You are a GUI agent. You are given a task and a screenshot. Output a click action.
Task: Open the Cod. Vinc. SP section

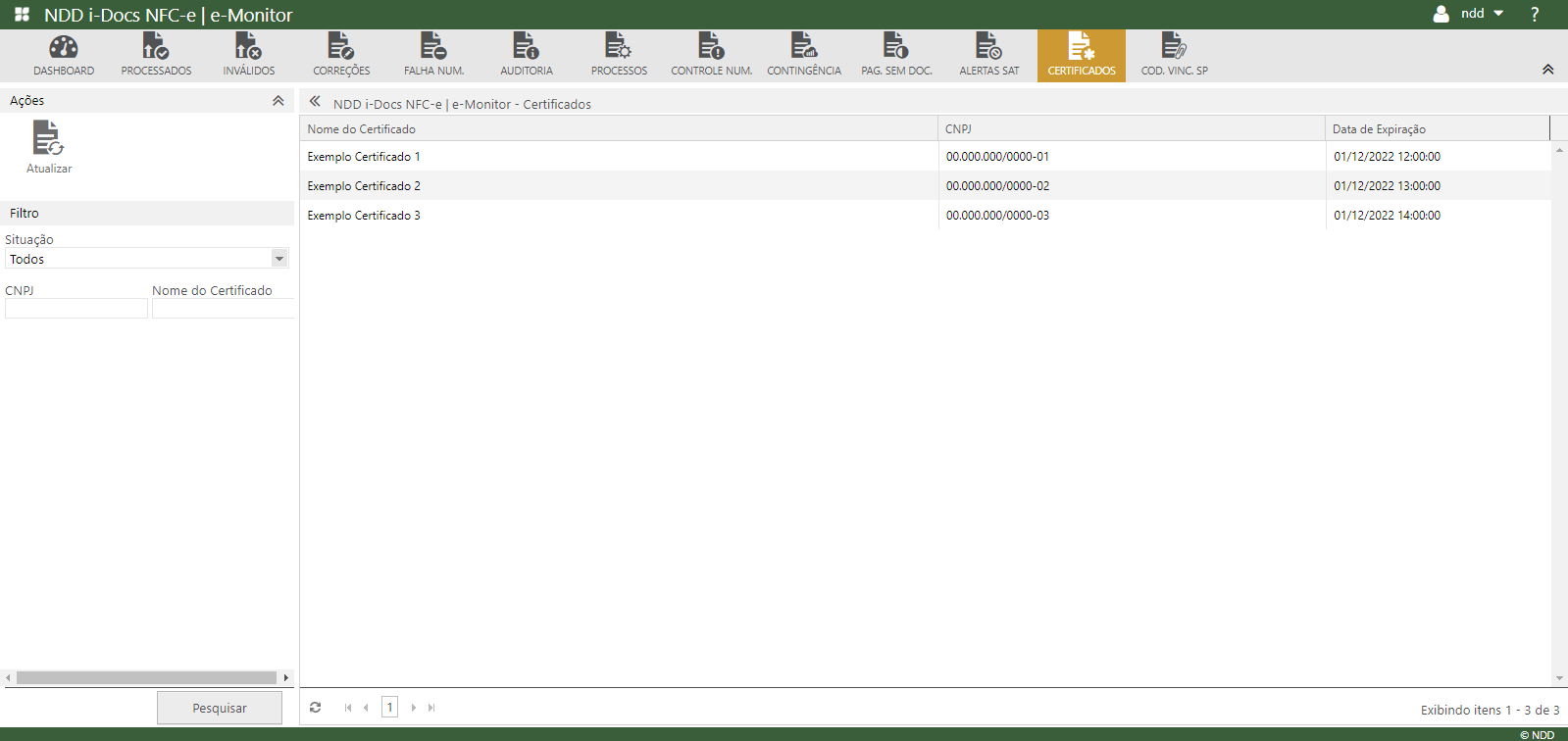point(1174,55)
